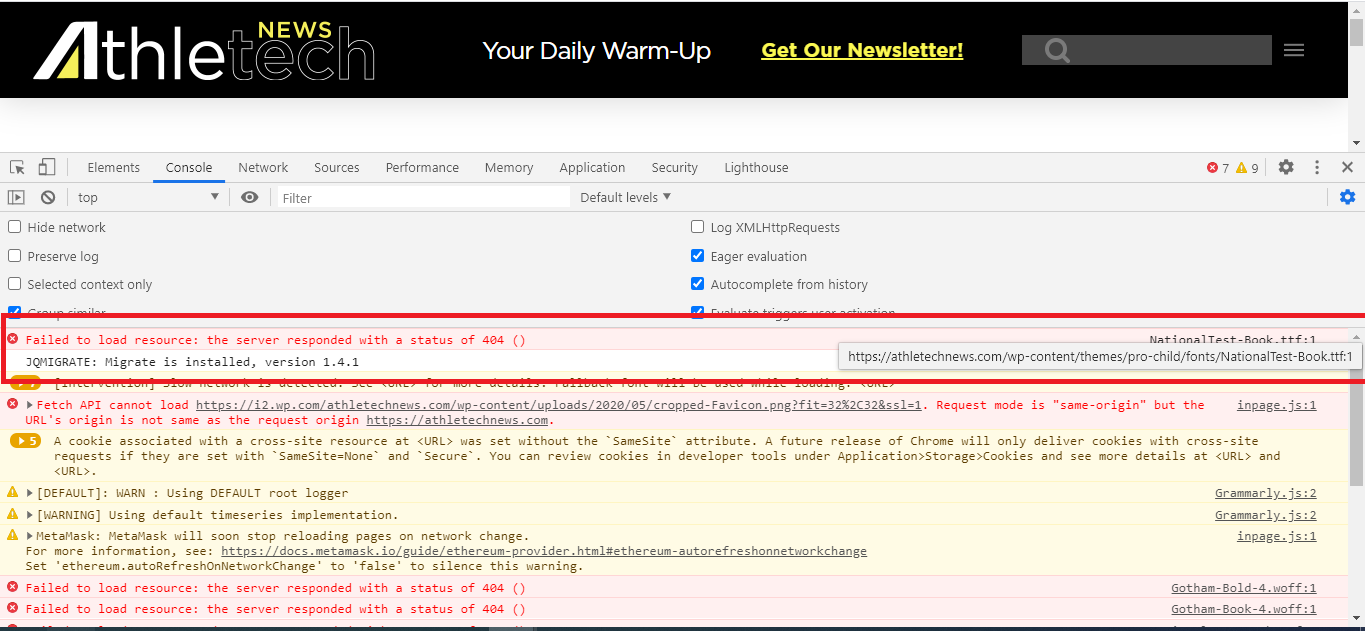Screen dimensions: 1365x631
Task: Open live expression eye icon
Action: (250, 197)
